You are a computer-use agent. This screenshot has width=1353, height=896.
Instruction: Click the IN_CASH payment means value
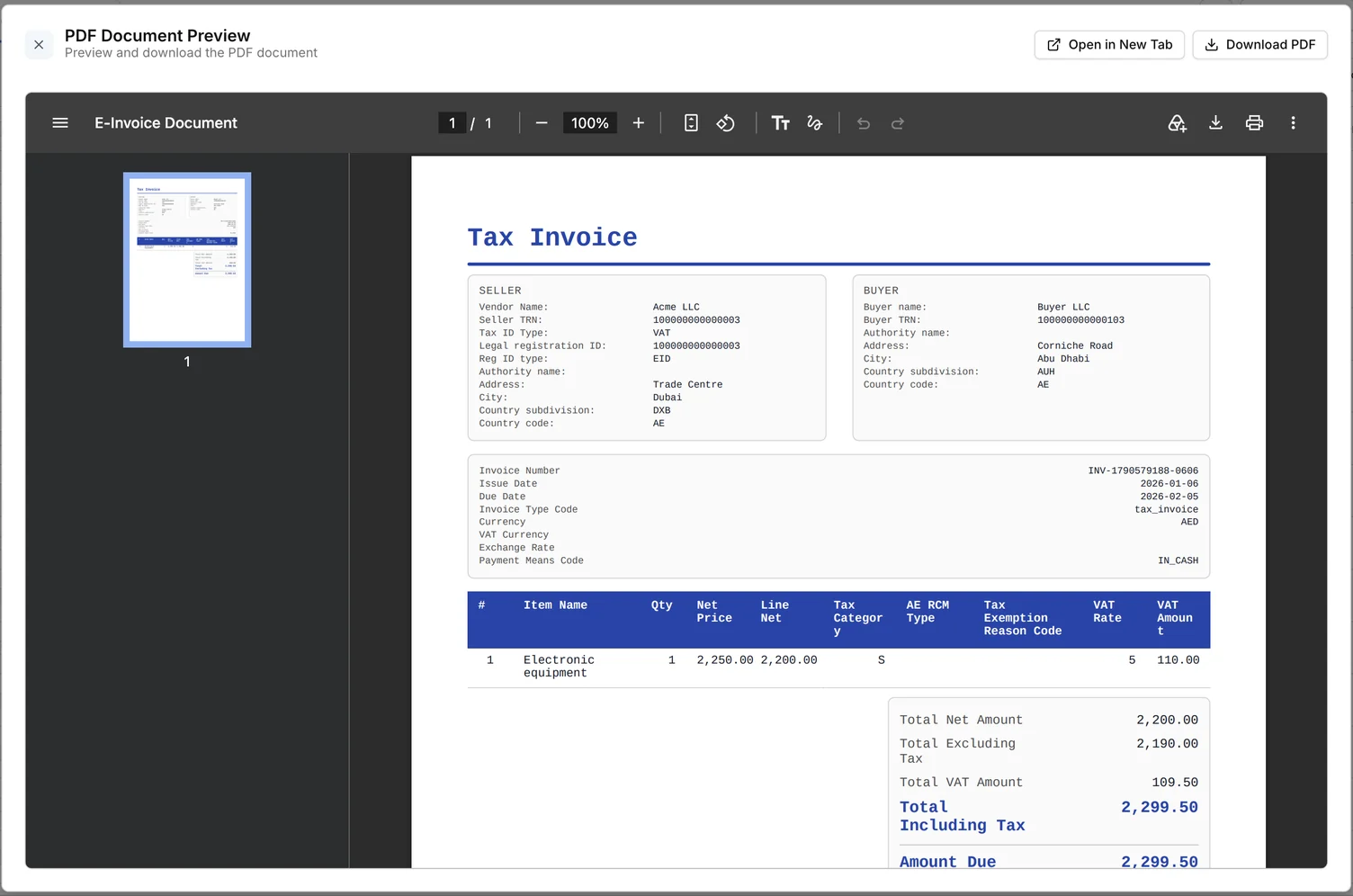(1178, 560)
